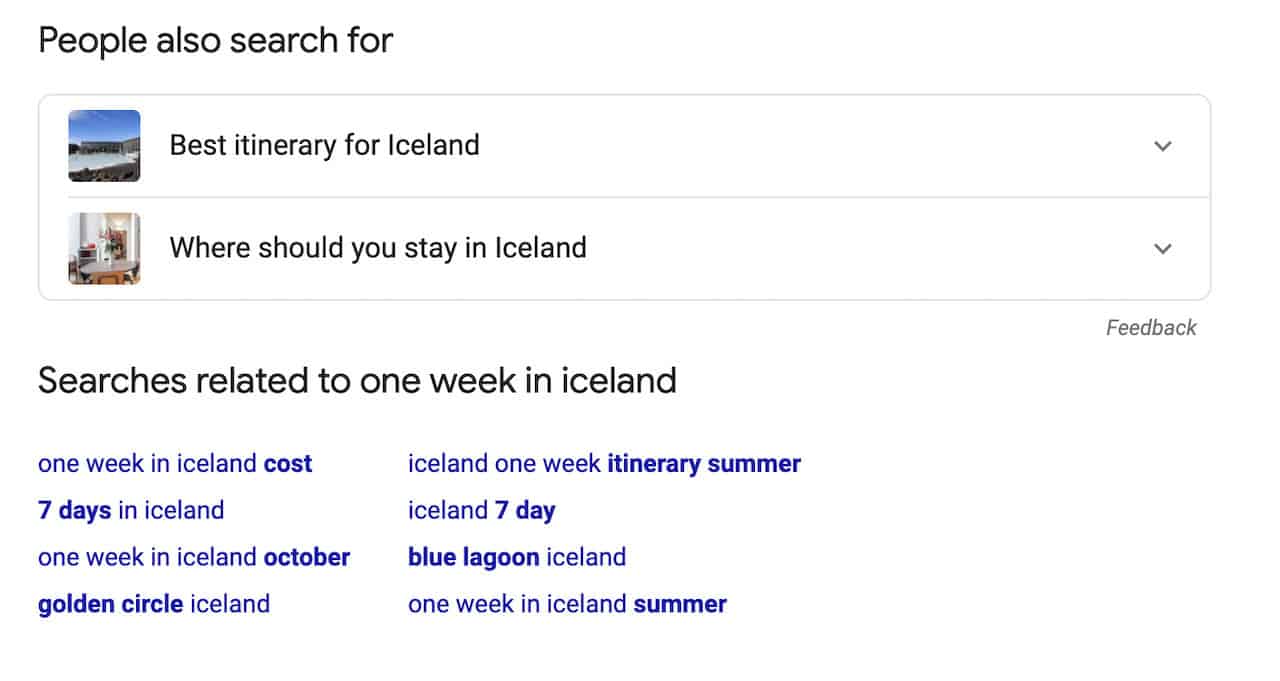Search one week in iceland october

click(194, 557)
